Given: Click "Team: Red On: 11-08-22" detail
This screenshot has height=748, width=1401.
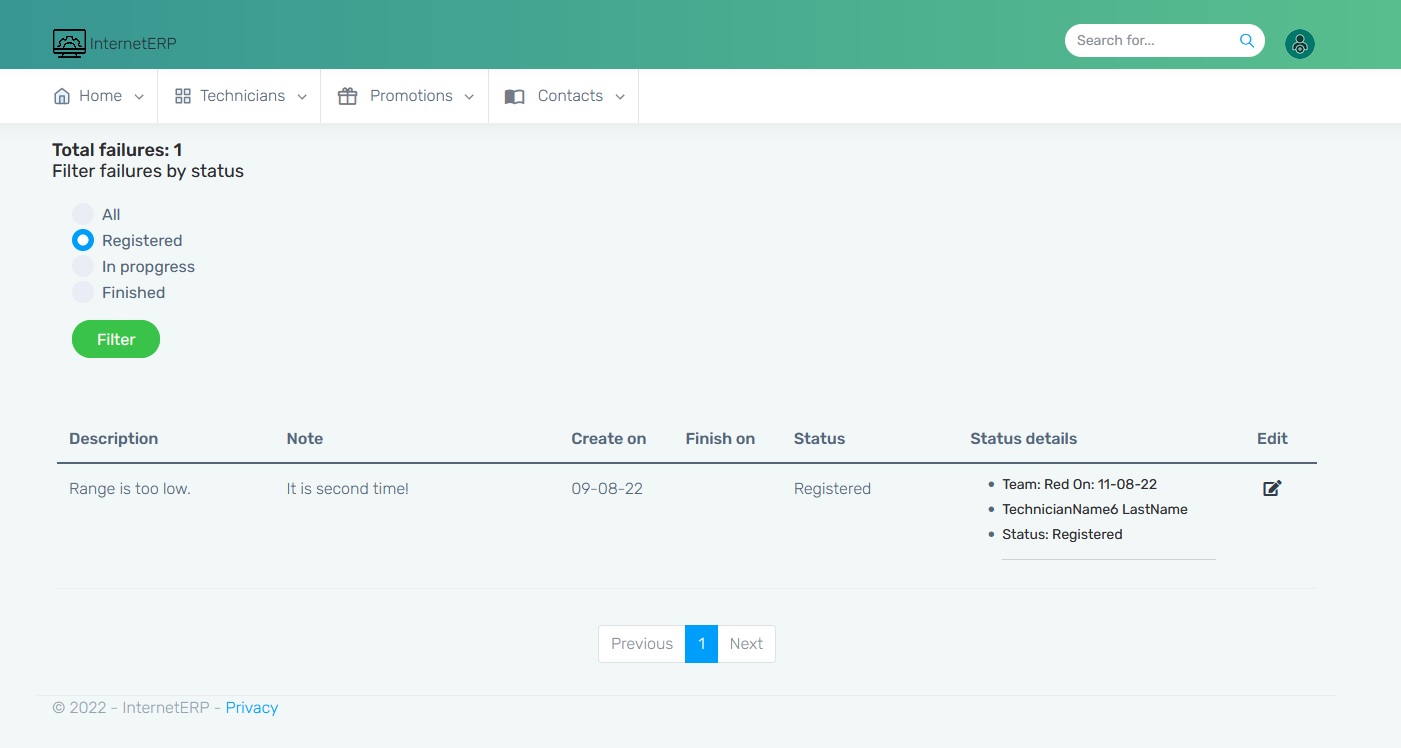Looking at the screenshot, I should click(1079, 484).
